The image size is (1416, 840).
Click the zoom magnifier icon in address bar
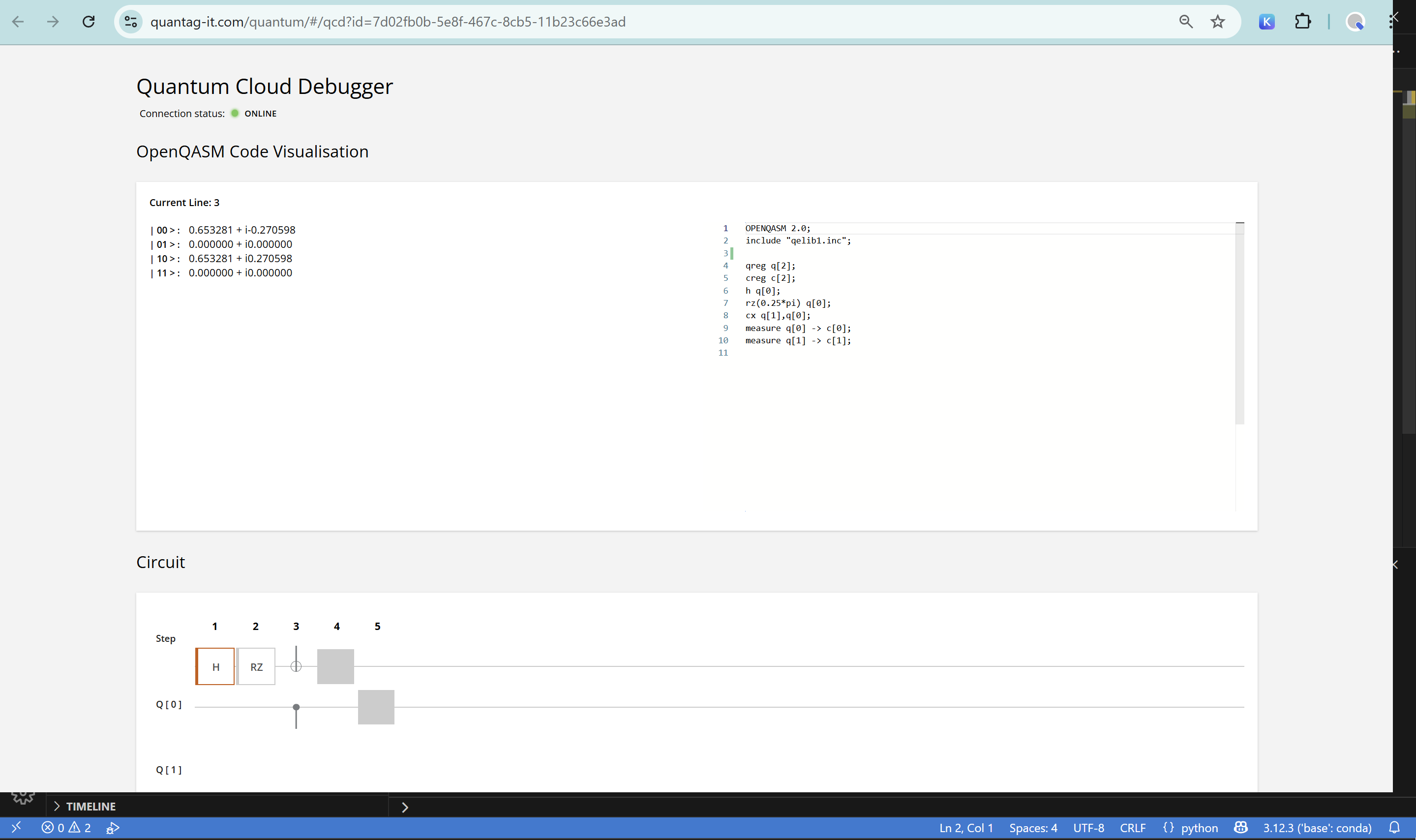point(1186,22)
